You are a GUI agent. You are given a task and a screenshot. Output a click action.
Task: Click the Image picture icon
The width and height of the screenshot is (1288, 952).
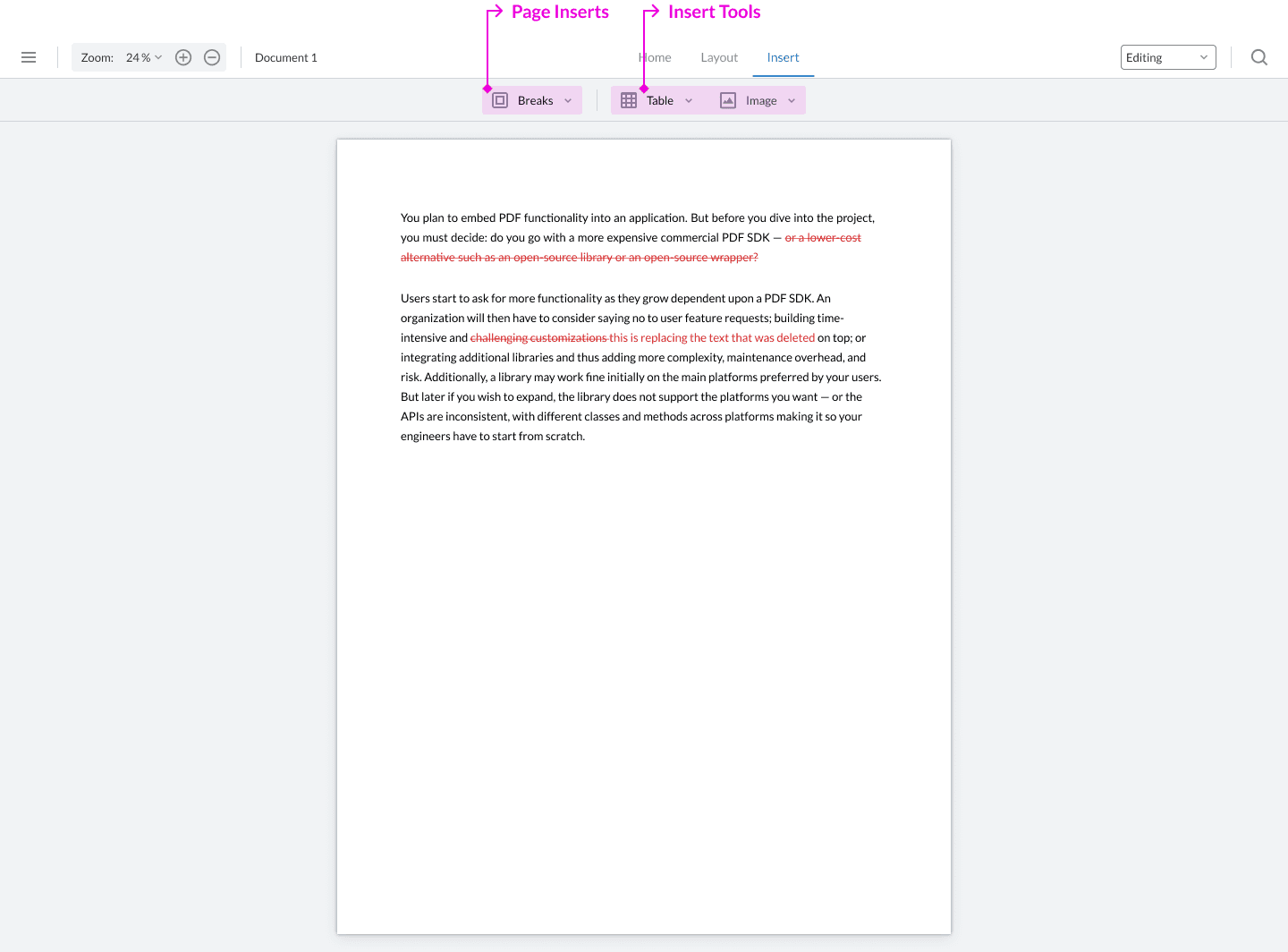pyautogui.click(x=729, y=99)
